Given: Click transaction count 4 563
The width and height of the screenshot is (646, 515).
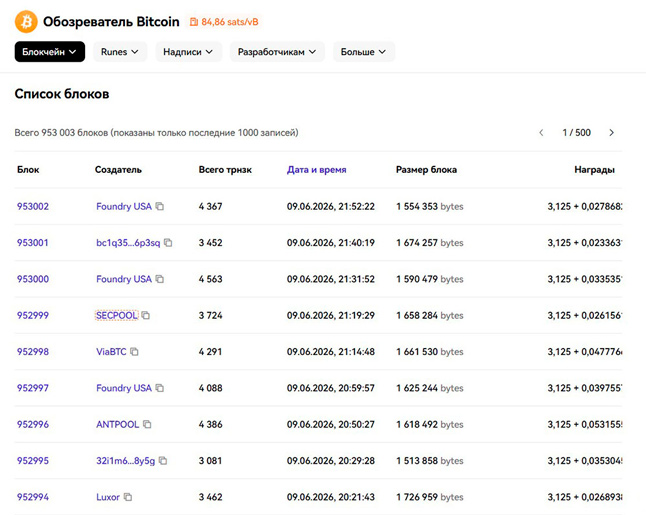Looking at the screenshot, I should click(211, 279).
